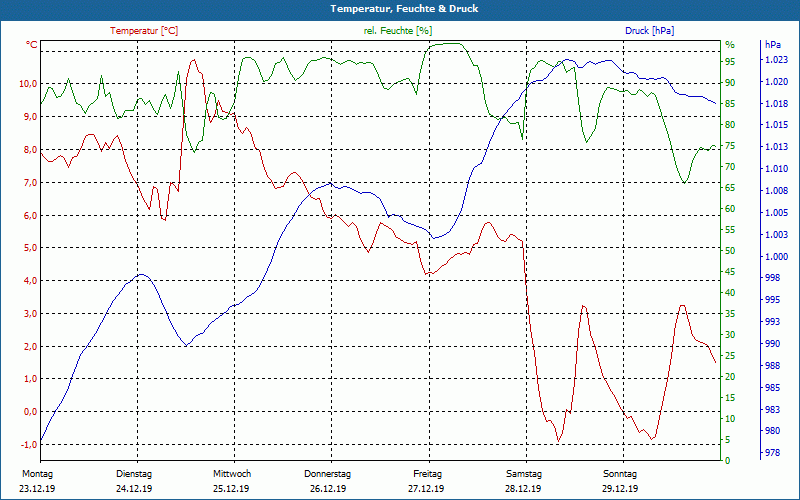The image size is (800, 500).
Task: Click the chart title 'Temperatur, Feuchte & Druck'
Action: 404,9
